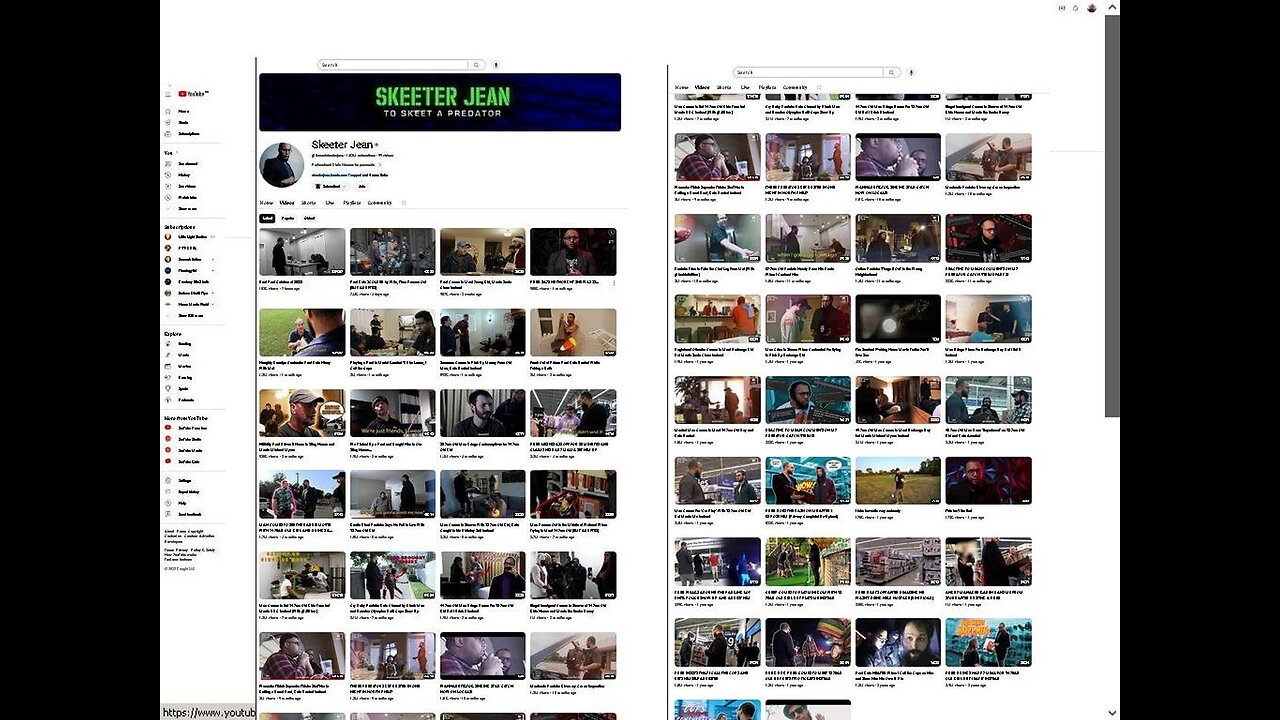This screenshot has height=720, width=1280.
Task: Click the scrollbar down arrow
Action: (1112, 713)
